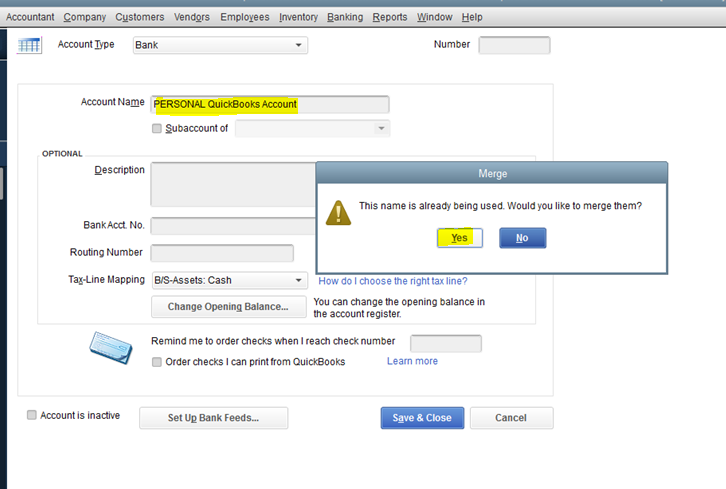Click into the Routing Number field

222,253
